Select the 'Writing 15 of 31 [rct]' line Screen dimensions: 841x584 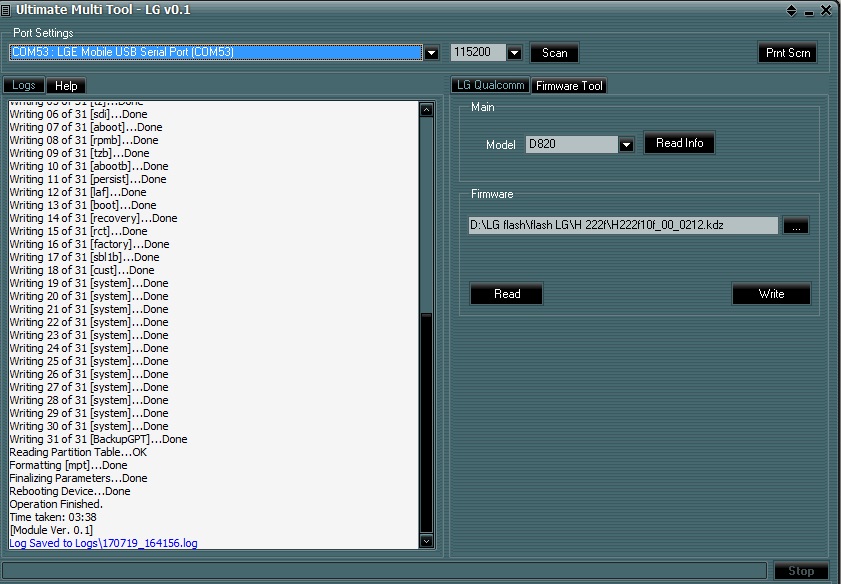click(x=78, y=231)
